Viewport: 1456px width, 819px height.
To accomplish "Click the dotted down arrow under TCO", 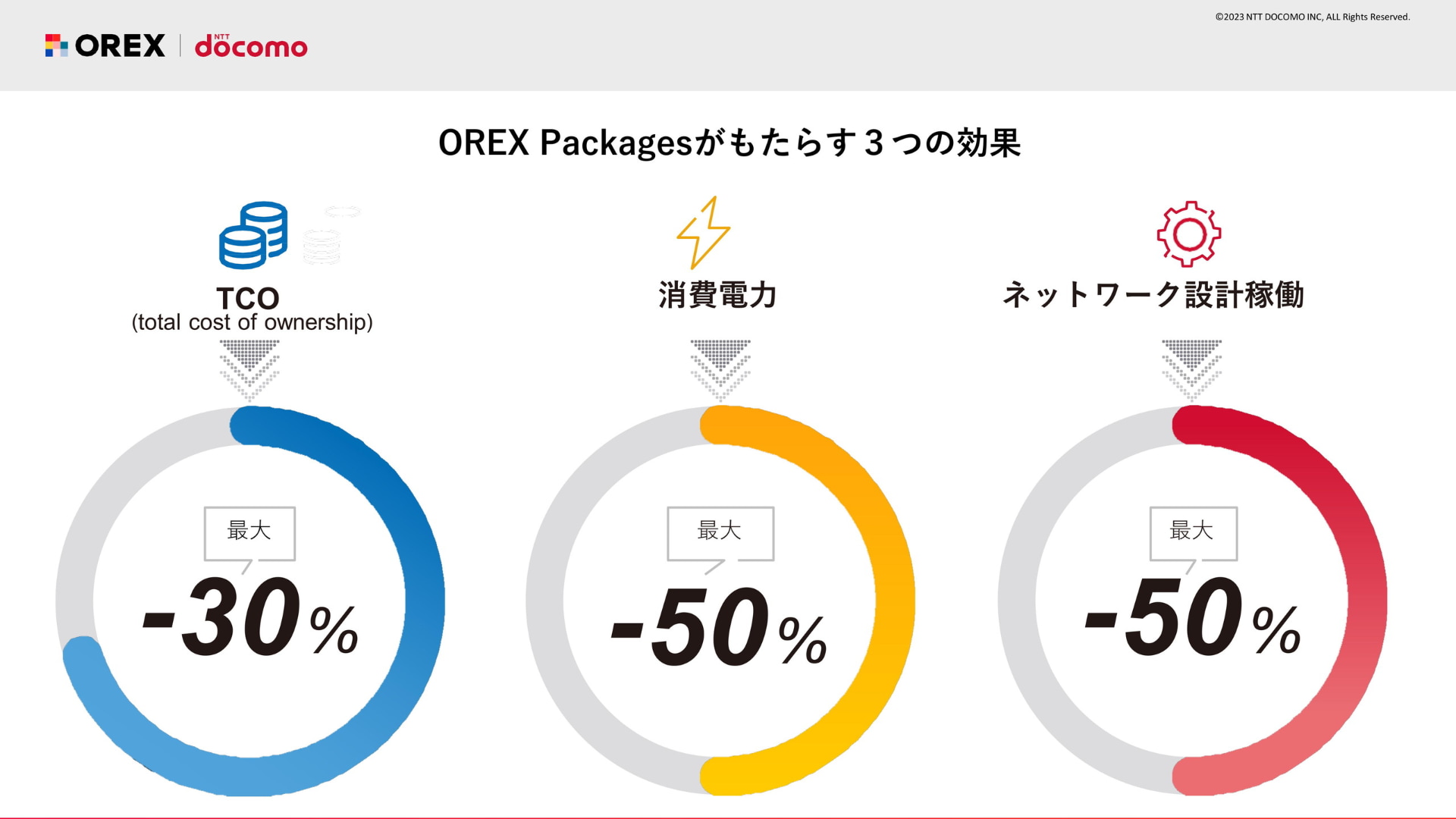I will (x=249, y=368).
